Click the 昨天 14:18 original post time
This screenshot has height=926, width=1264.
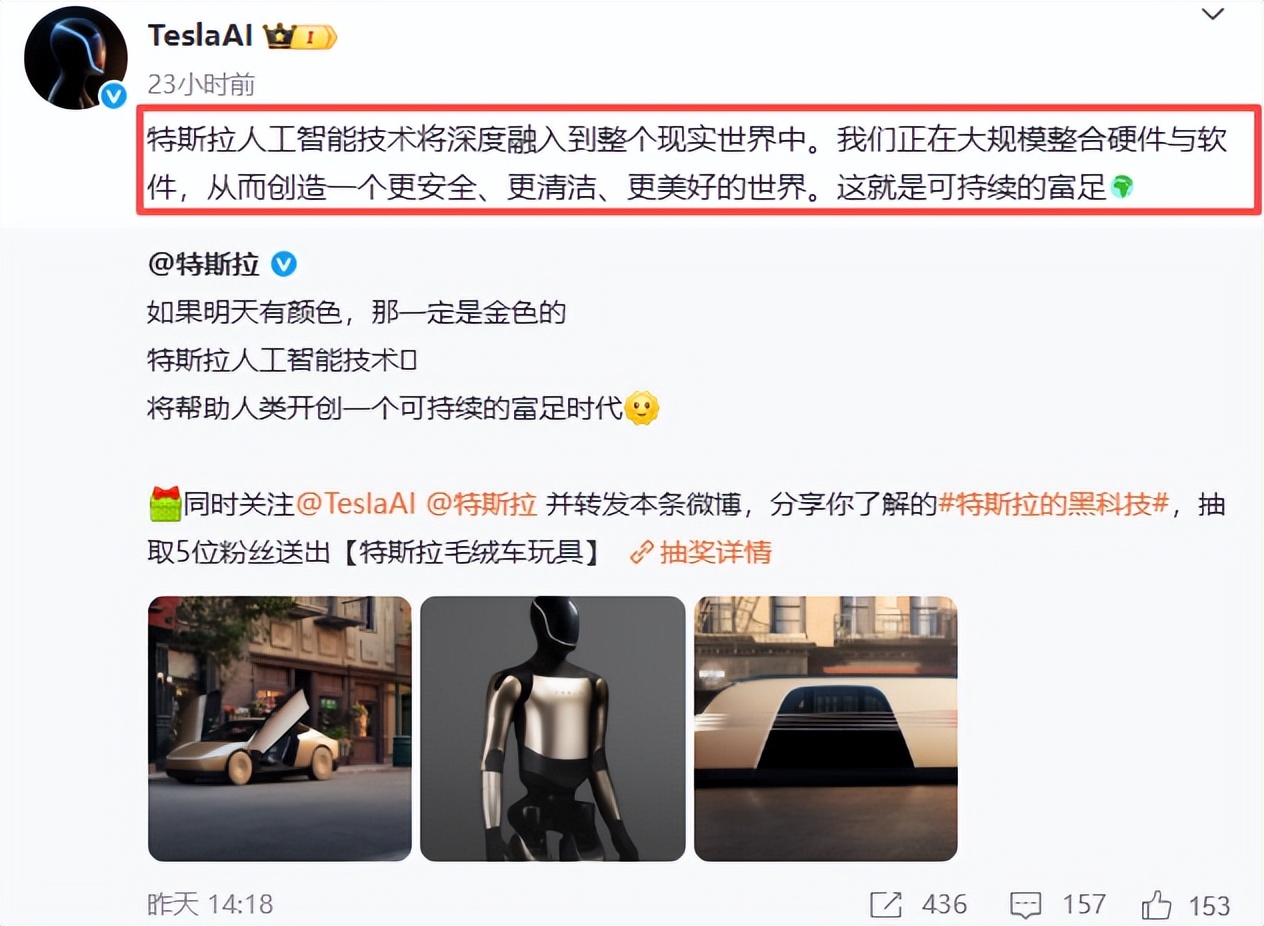coord(210,905)
